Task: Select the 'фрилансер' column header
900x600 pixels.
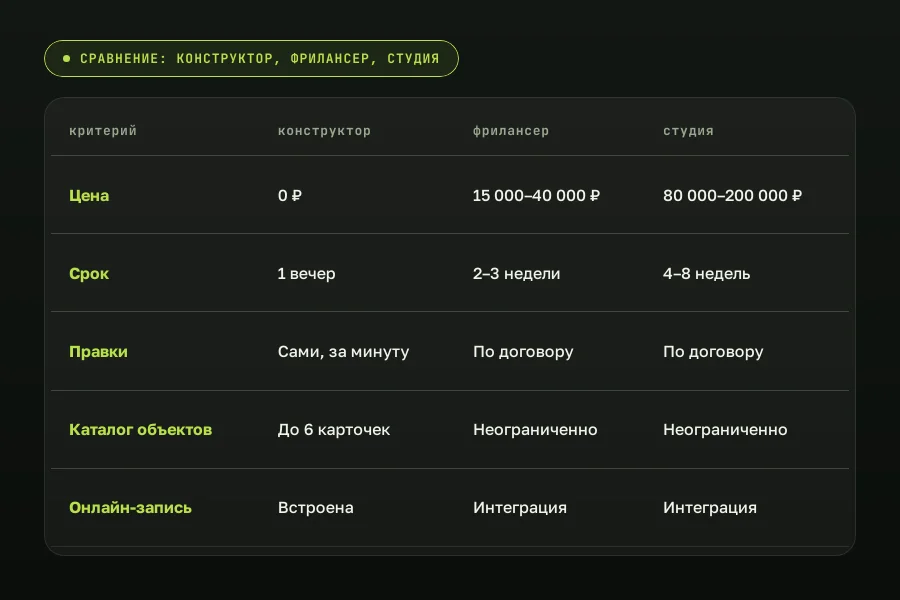Action: coord(511,131)
